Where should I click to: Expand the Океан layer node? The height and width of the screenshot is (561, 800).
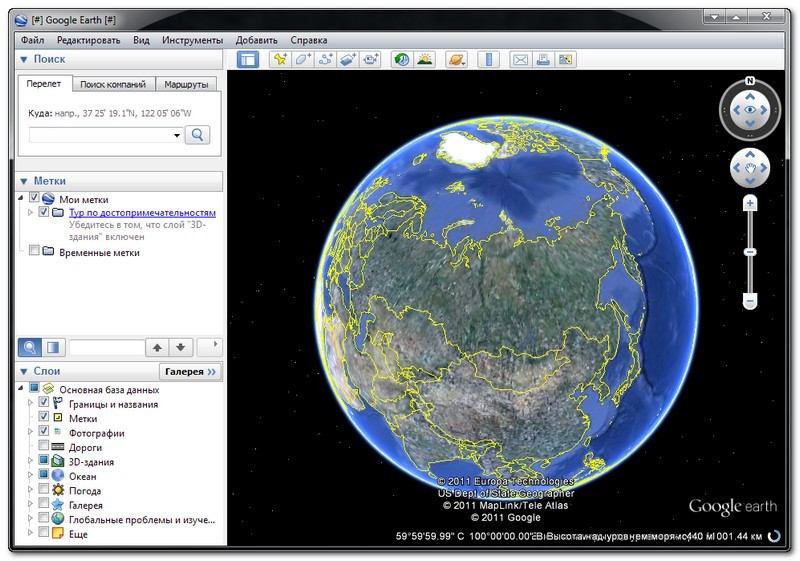point(30,475)
